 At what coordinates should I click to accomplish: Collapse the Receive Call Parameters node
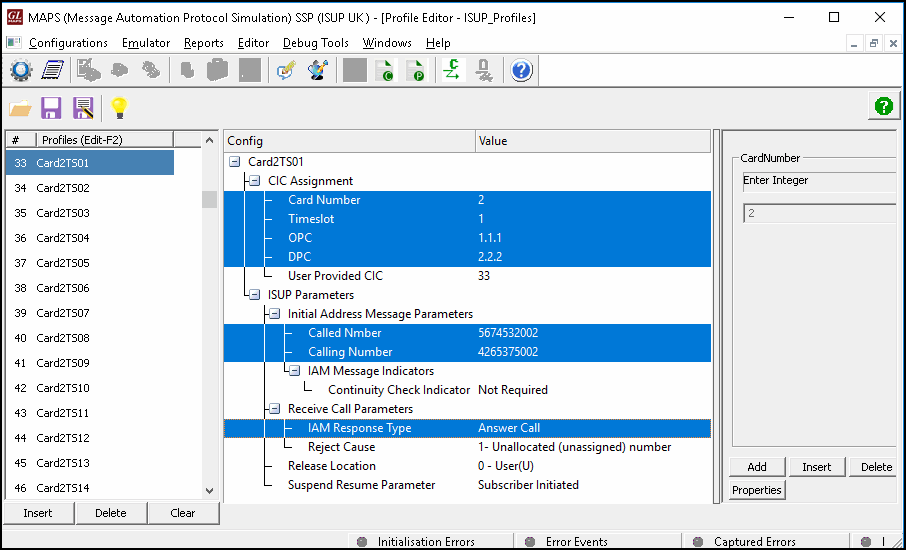tap(275, 408)
